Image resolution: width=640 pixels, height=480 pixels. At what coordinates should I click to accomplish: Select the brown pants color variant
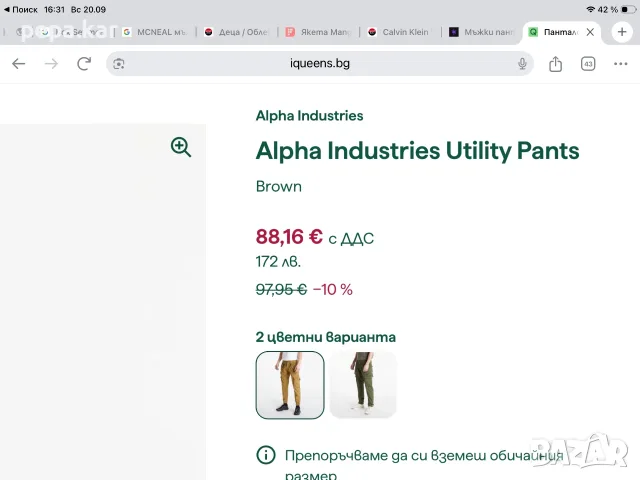290,385
